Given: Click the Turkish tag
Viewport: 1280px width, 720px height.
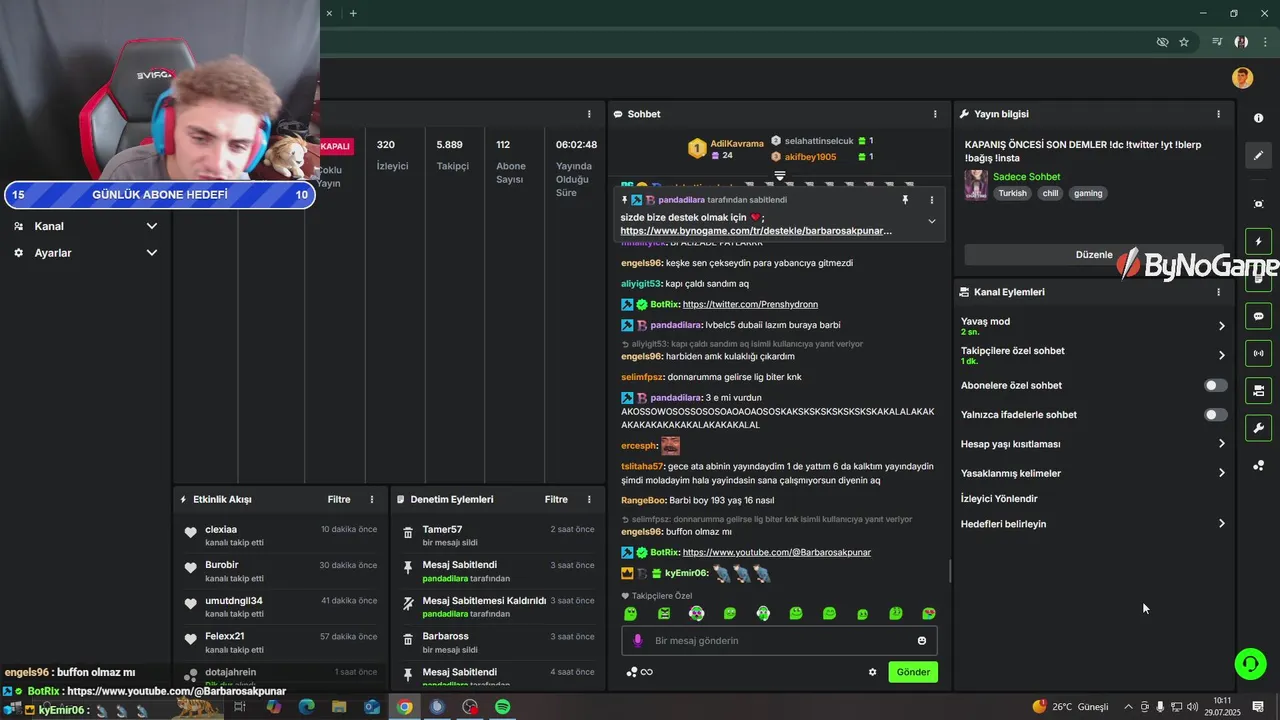Looking at the screenshot, I should [1012, 193].
